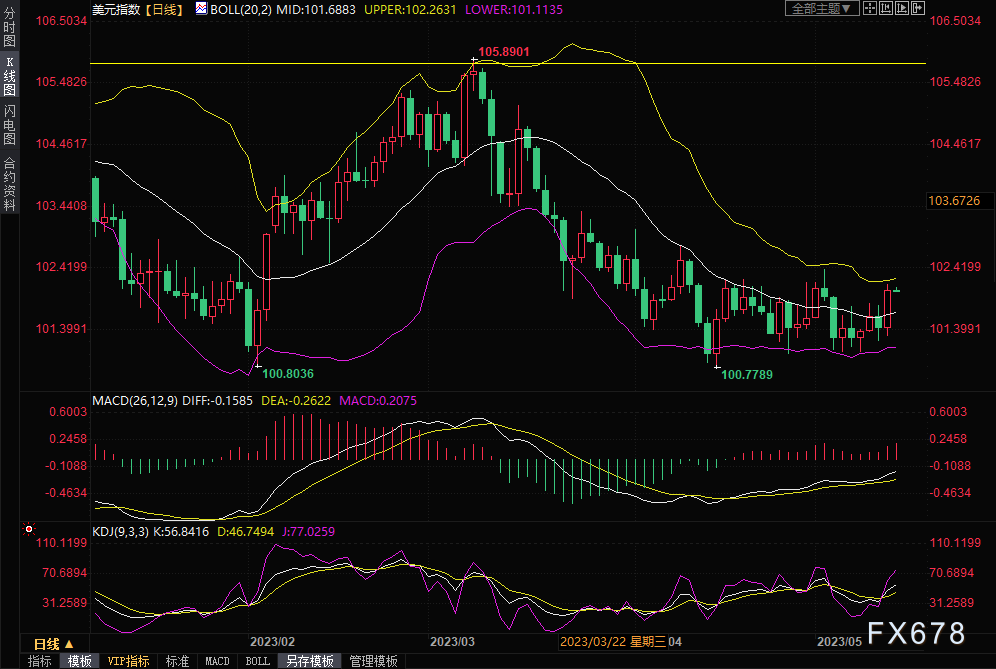The width and height of the screenshot is (996, 669).
Task: Select the 模板 bottom tab
Action: tap(80, 661)
